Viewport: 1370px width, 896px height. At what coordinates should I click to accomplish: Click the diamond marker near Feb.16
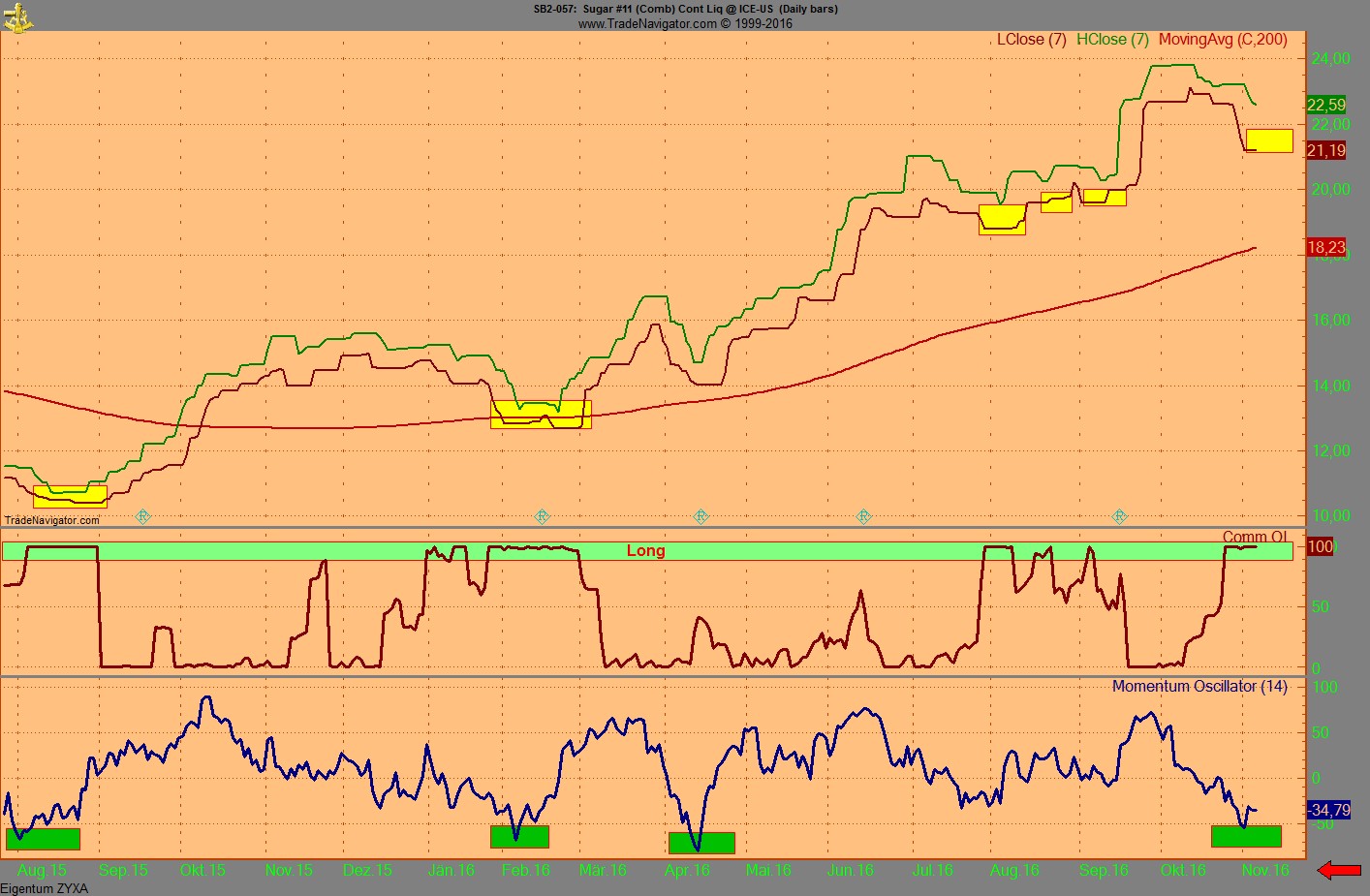543,516
